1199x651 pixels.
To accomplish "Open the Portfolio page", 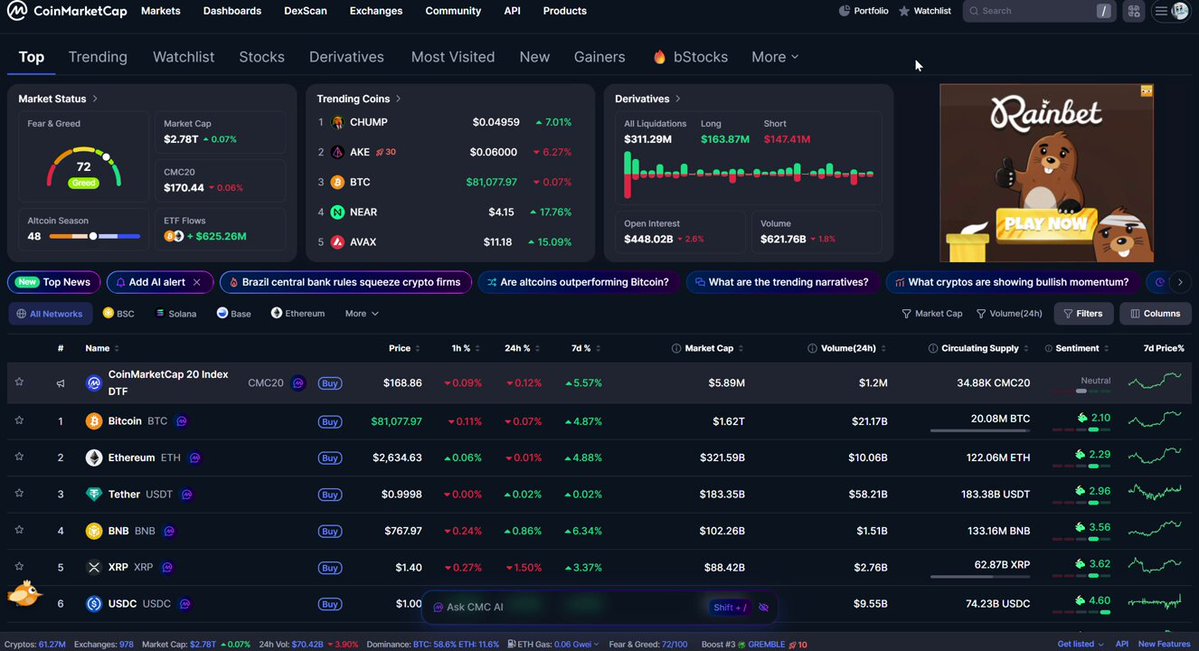I will [863, 11].
